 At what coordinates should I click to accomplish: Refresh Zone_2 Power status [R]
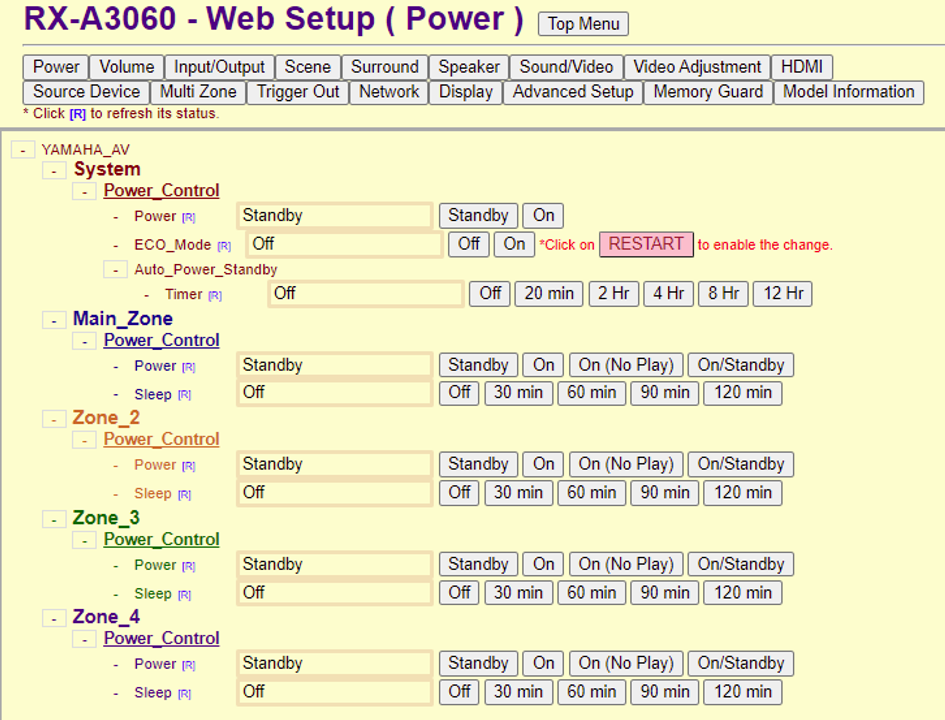point(189,466)
